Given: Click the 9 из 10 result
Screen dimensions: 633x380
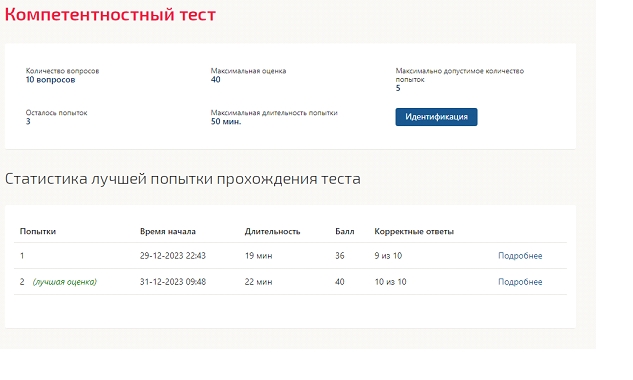Looking at the screenshot, I should [388, 256].
